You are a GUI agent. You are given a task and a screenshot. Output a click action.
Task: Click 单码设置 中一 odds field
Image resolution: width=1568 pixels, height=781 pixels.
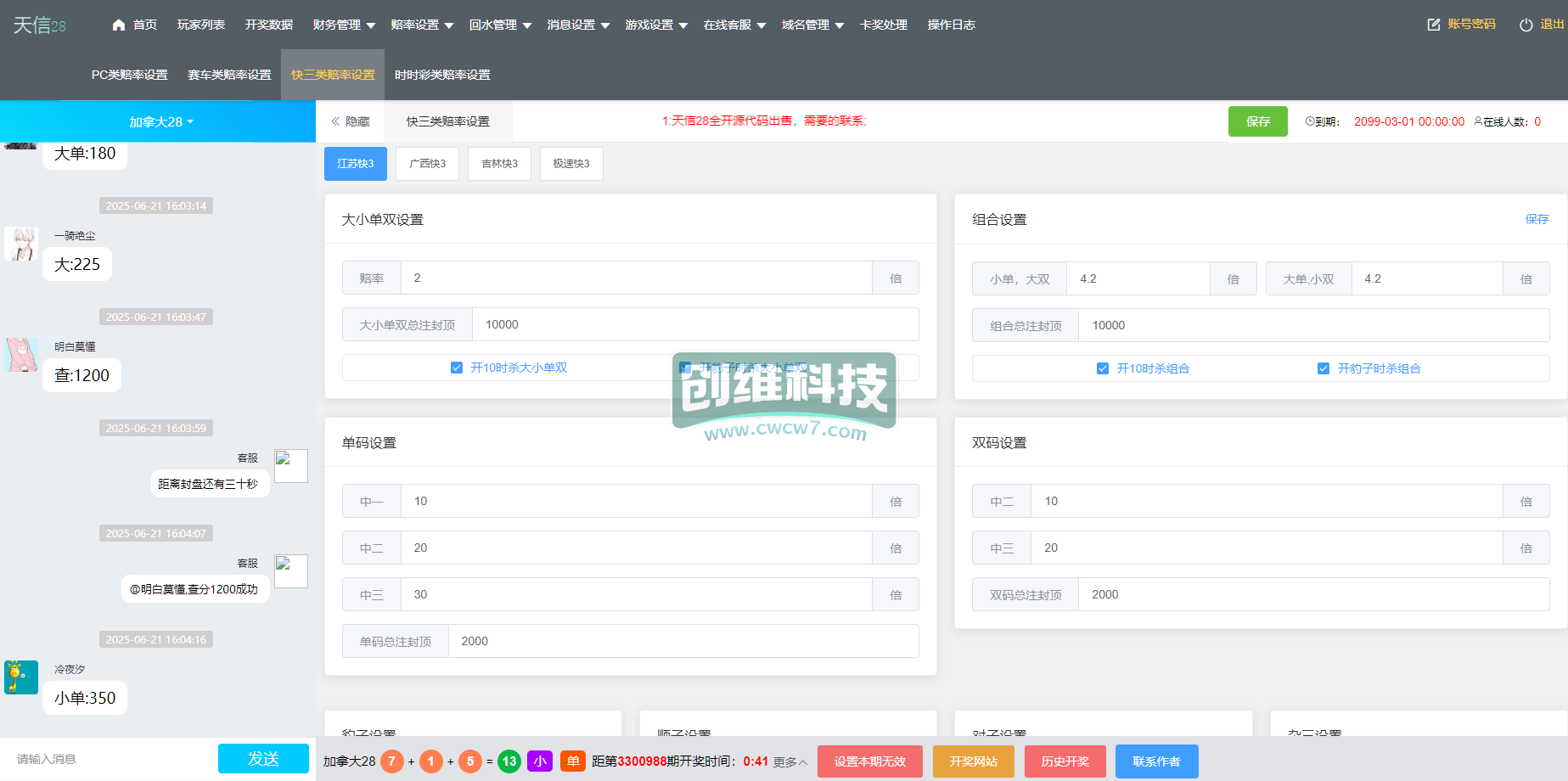637,501
